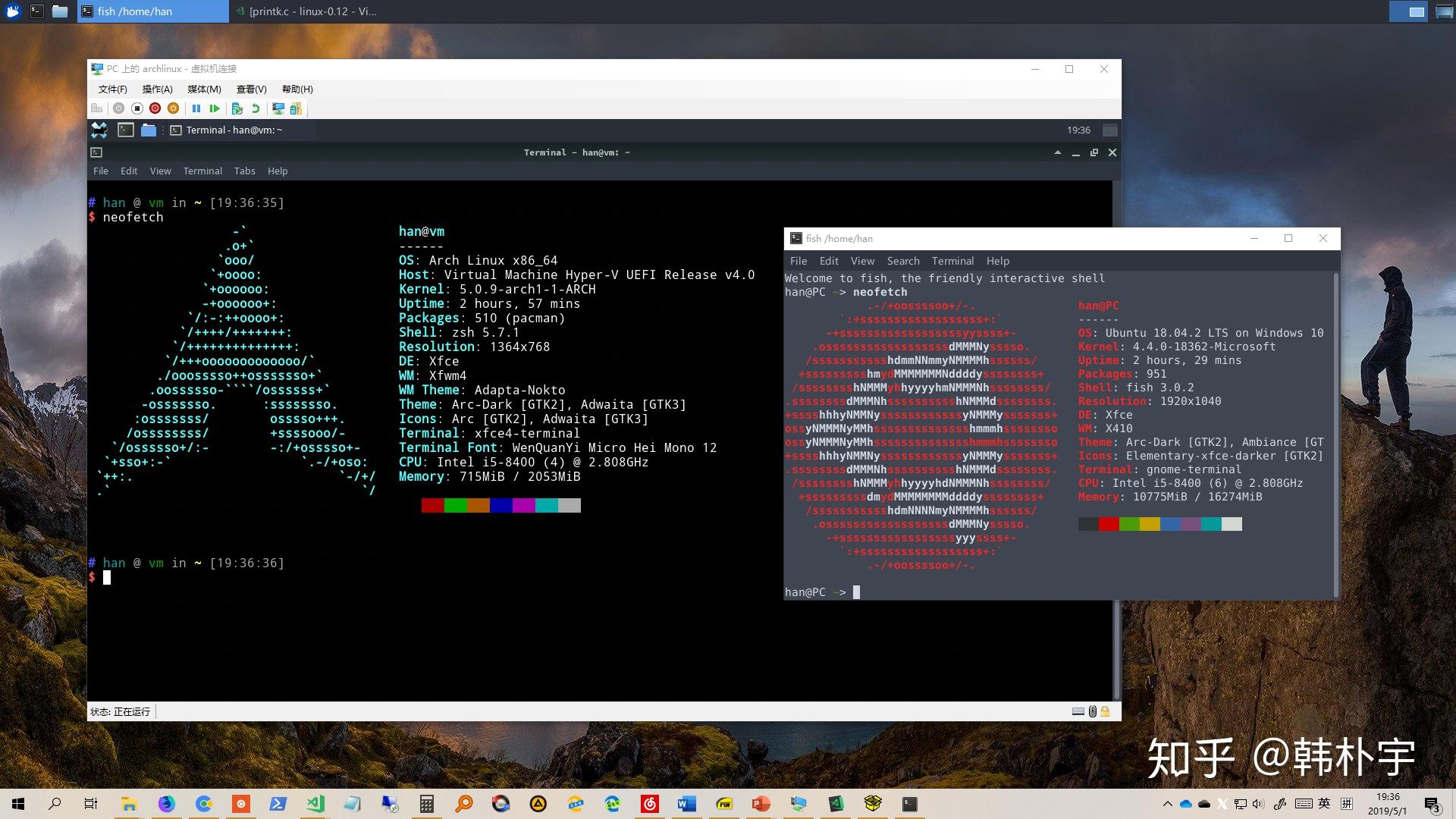This screenshot has width=1456, height=819.
Task: Click the blue swatch in Arch neofetch palette
Action: (500, 506)
